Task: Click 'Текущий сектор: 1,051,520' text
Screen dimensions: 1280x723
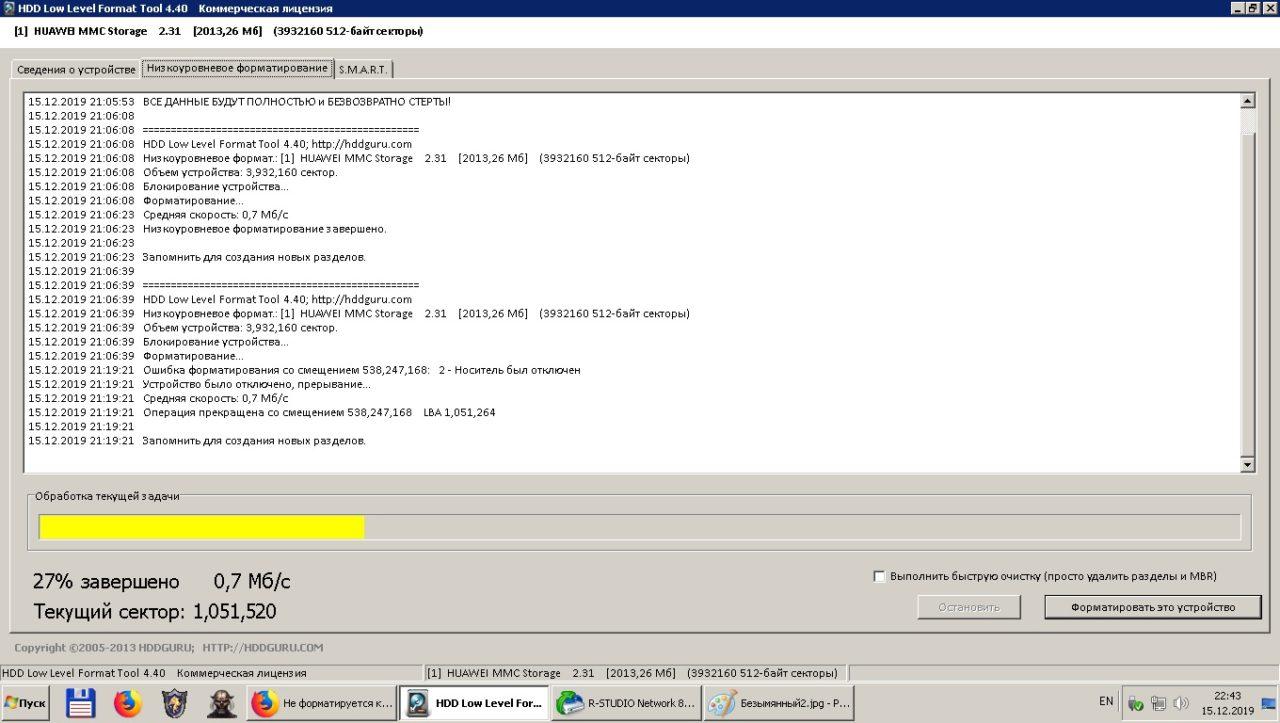Action: pos(155,612)
